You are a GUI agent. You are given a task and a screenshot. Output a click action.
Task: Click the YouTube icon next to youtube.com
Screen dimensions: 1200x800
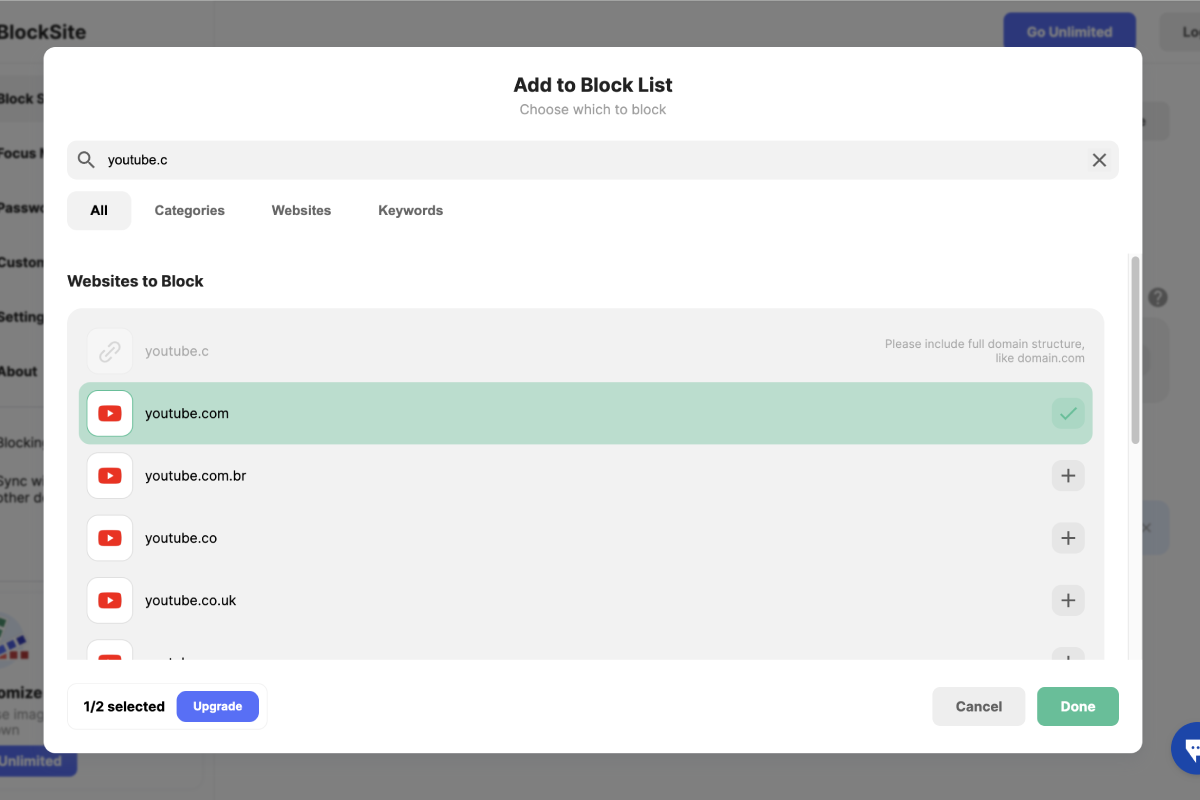[x=109, y=413]
